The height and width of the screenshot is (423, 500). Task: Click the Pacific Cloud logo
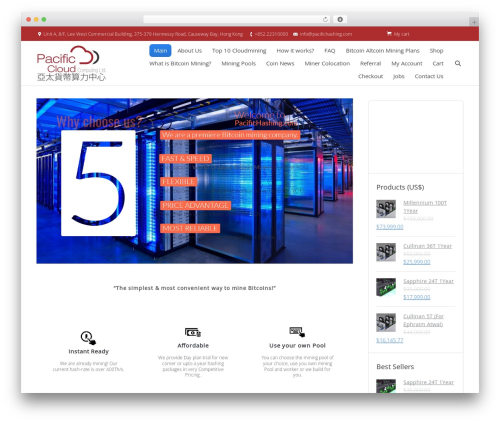tap(71, 63)
